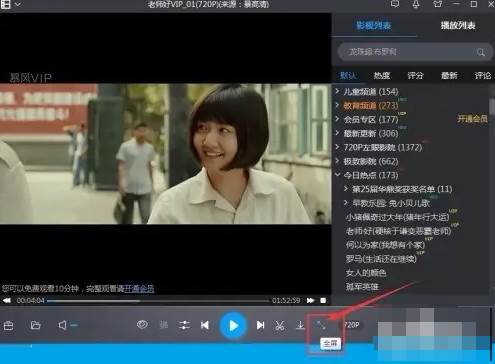Image resolution: width=495 pixels, height=364 pixels.
Task: Switch to the 影视列表 tab
Action: click(374, 25)
